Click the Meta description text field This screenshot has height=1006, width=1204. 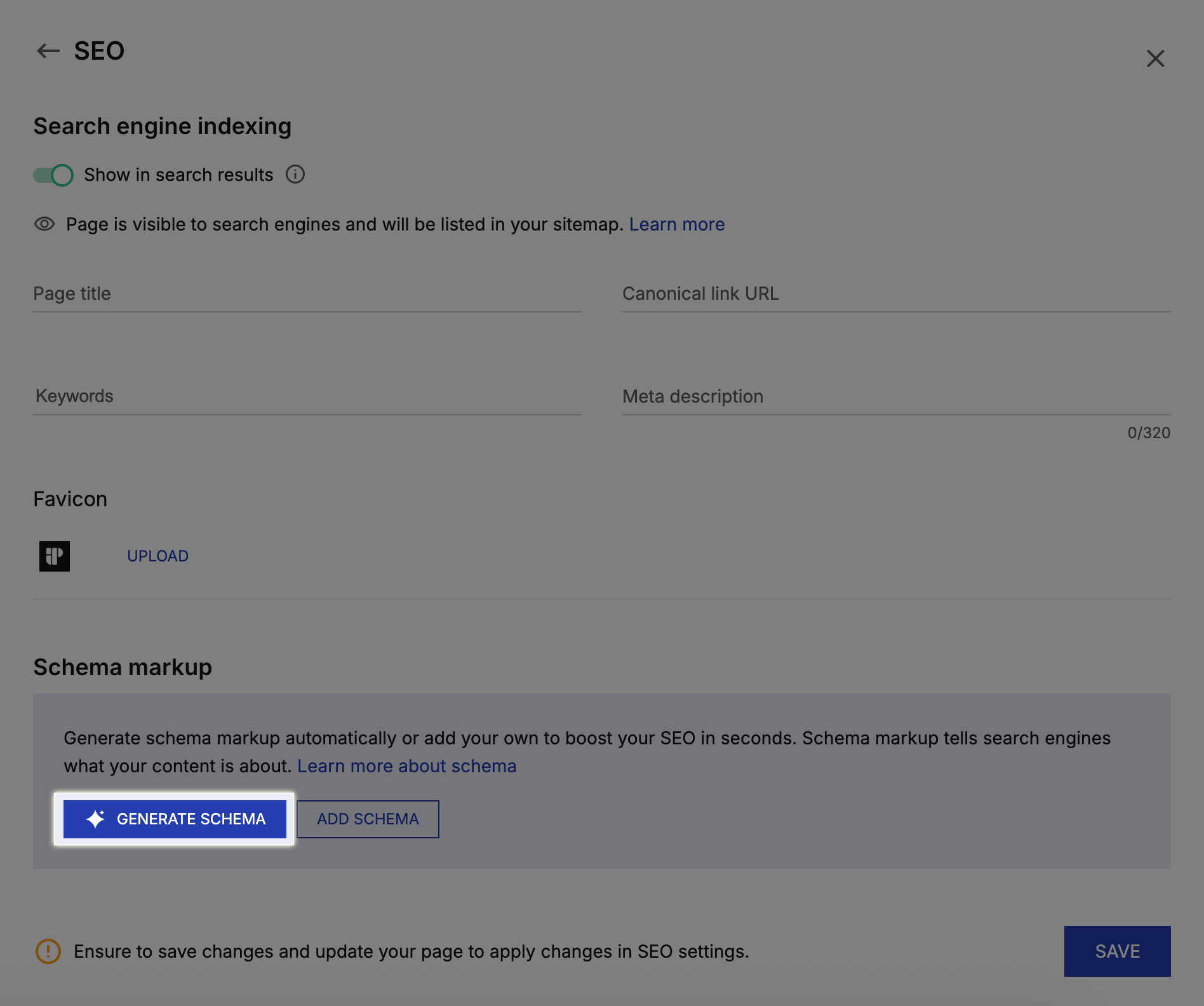(x=895, y=398)
